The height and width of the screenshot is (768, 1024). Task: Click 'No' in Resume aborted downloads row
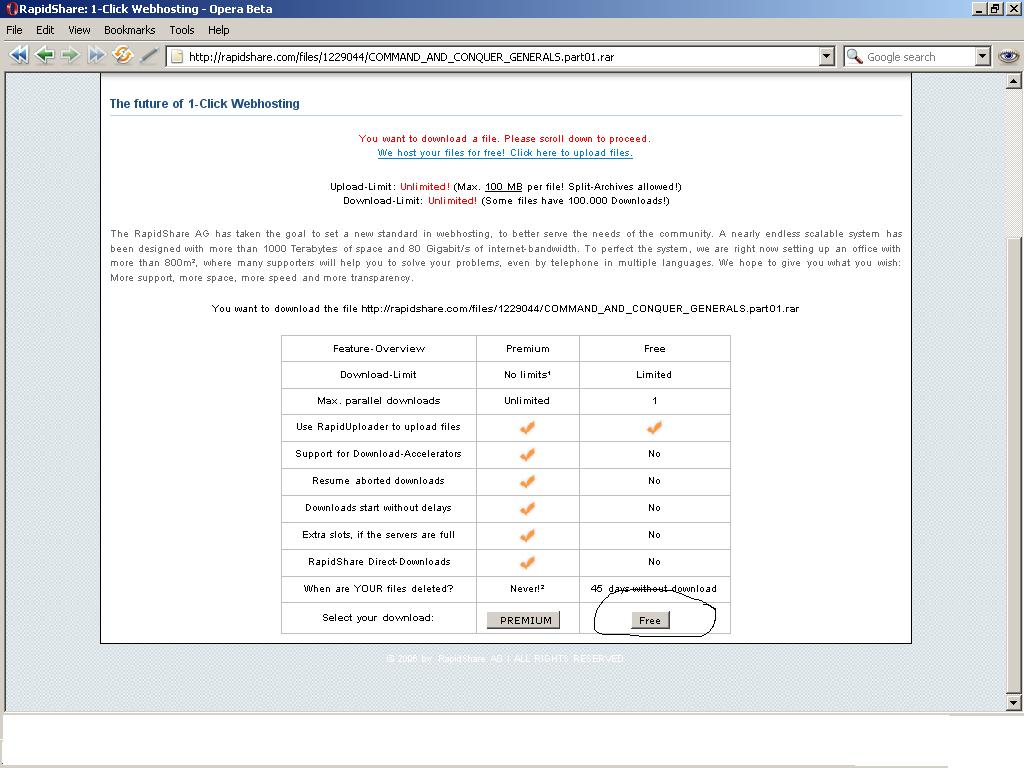tap(654, 481)
